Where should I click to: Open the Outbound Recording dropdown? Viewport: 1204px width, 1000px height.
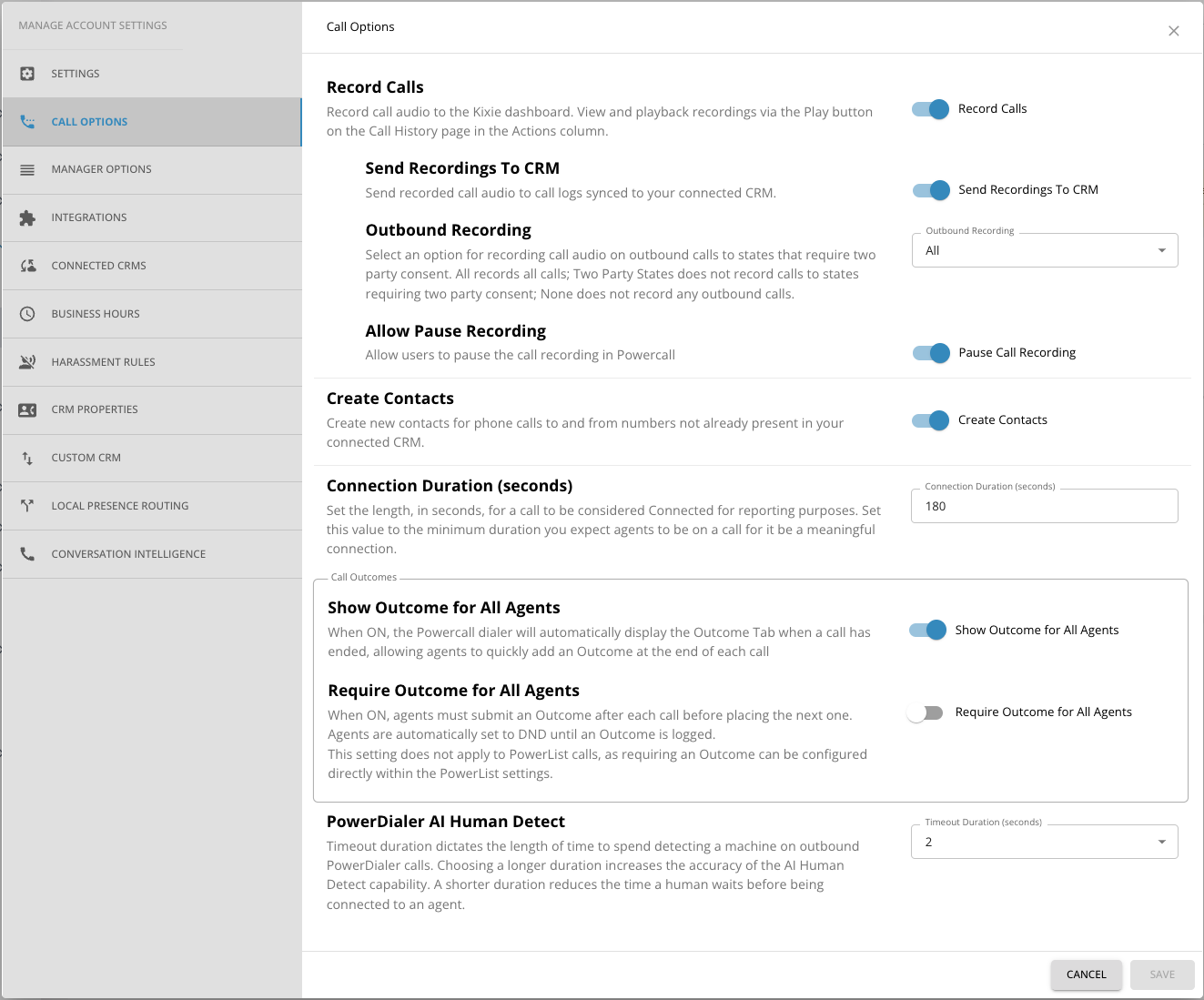click(1045, 250)
